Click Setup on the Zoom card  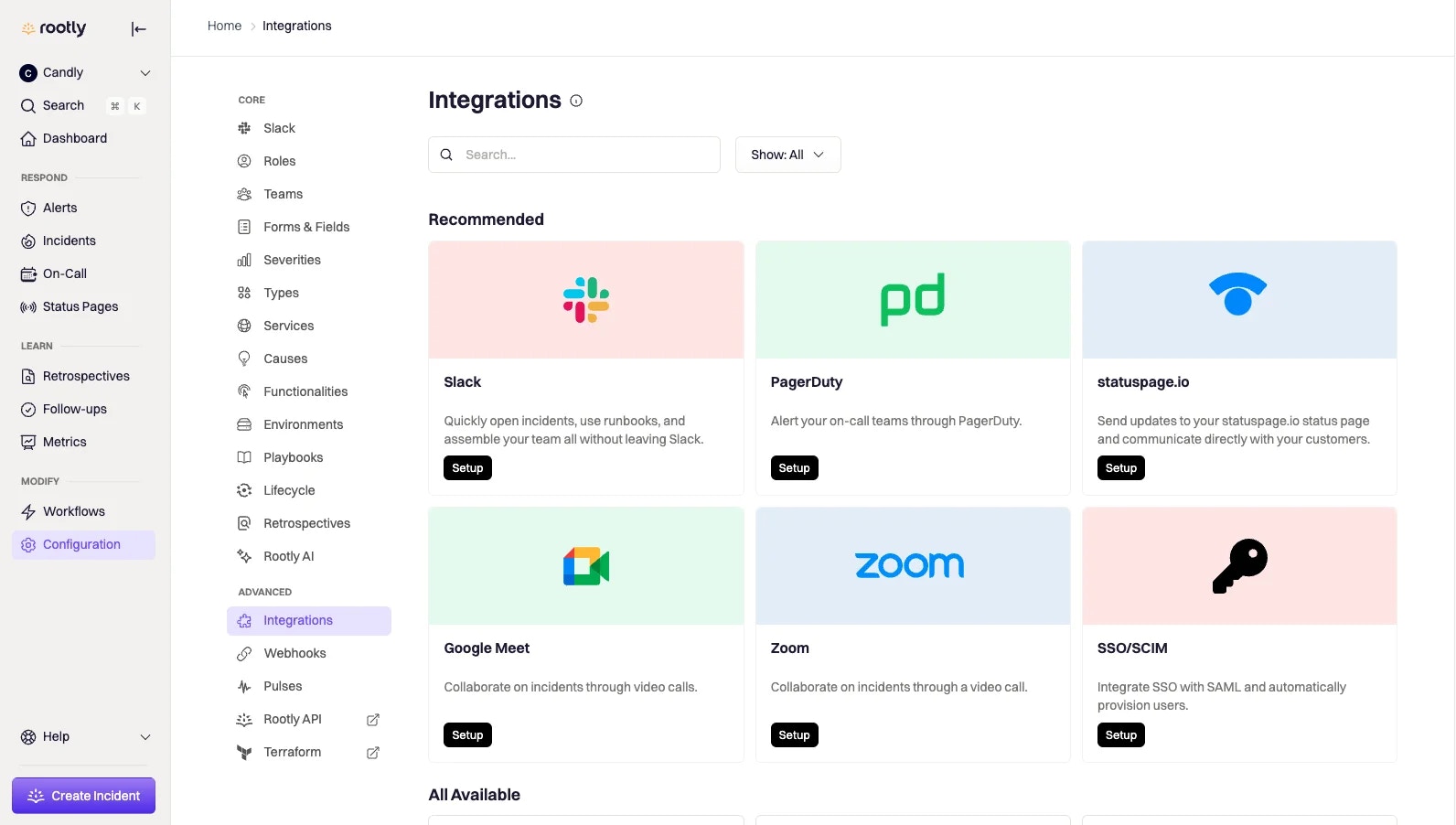pyautogui.click(x=794, y=735)
